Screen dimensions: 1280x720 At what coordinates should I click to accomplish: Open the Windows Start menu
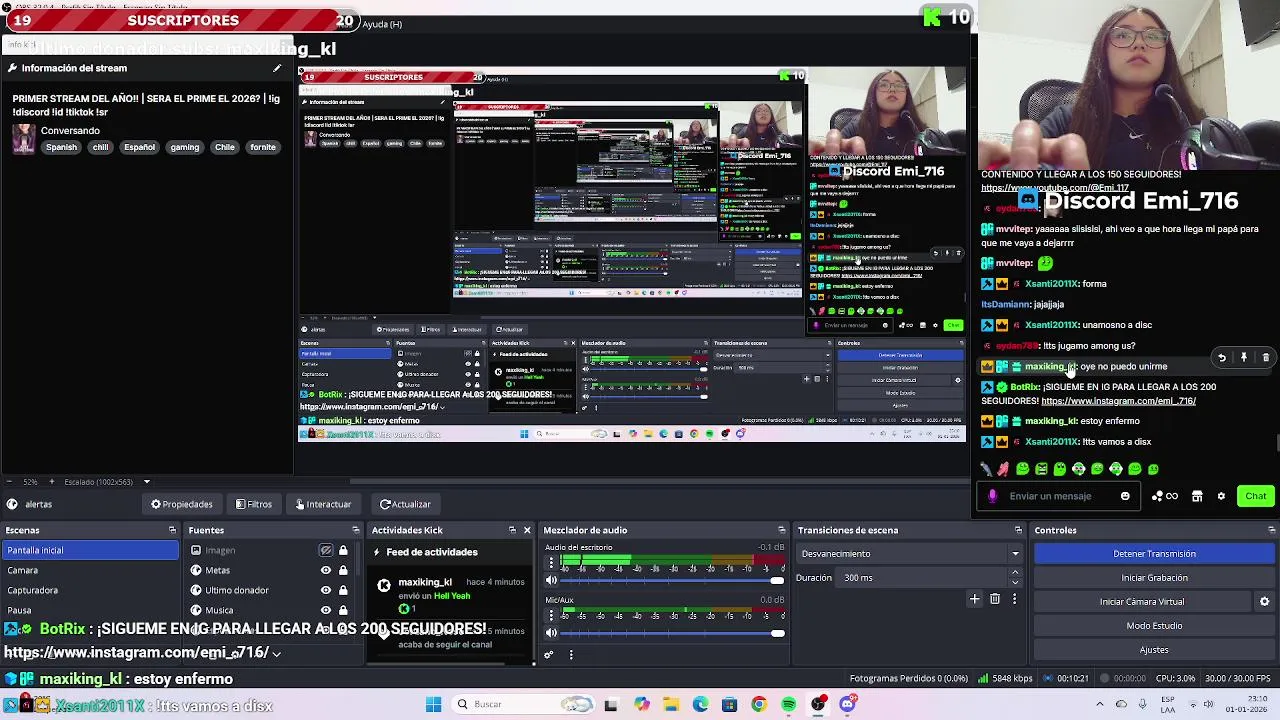pos(433,705)
